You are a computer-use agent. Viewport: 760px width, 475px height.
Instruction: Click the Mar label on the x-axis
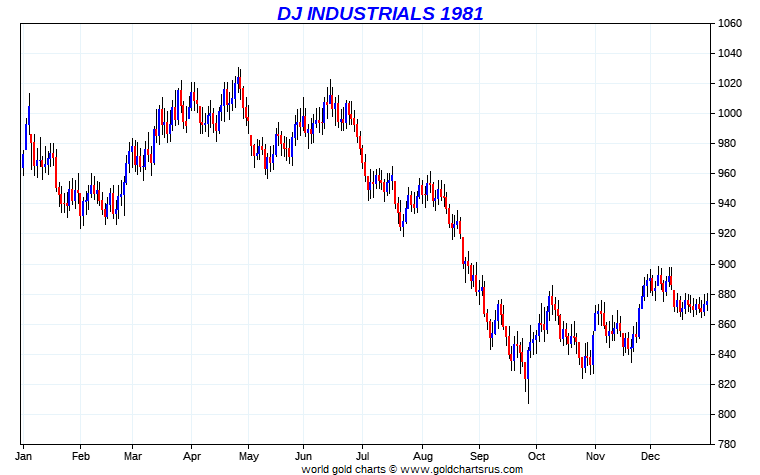pyautogui.click(x=133, y=457)
